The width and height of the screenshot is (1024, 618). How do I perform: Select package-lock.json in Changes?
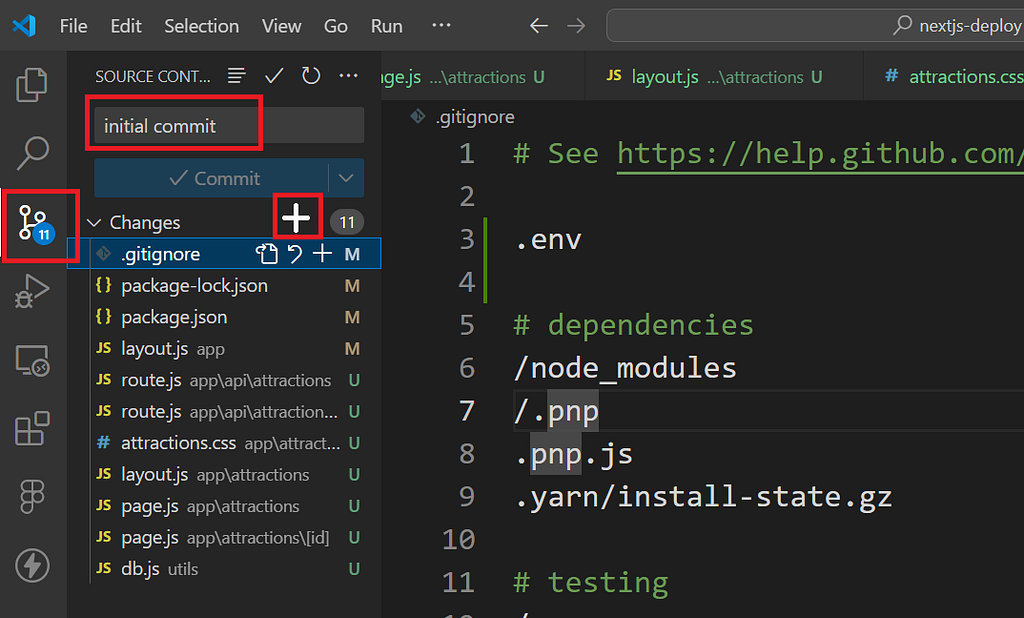point(224,285)
